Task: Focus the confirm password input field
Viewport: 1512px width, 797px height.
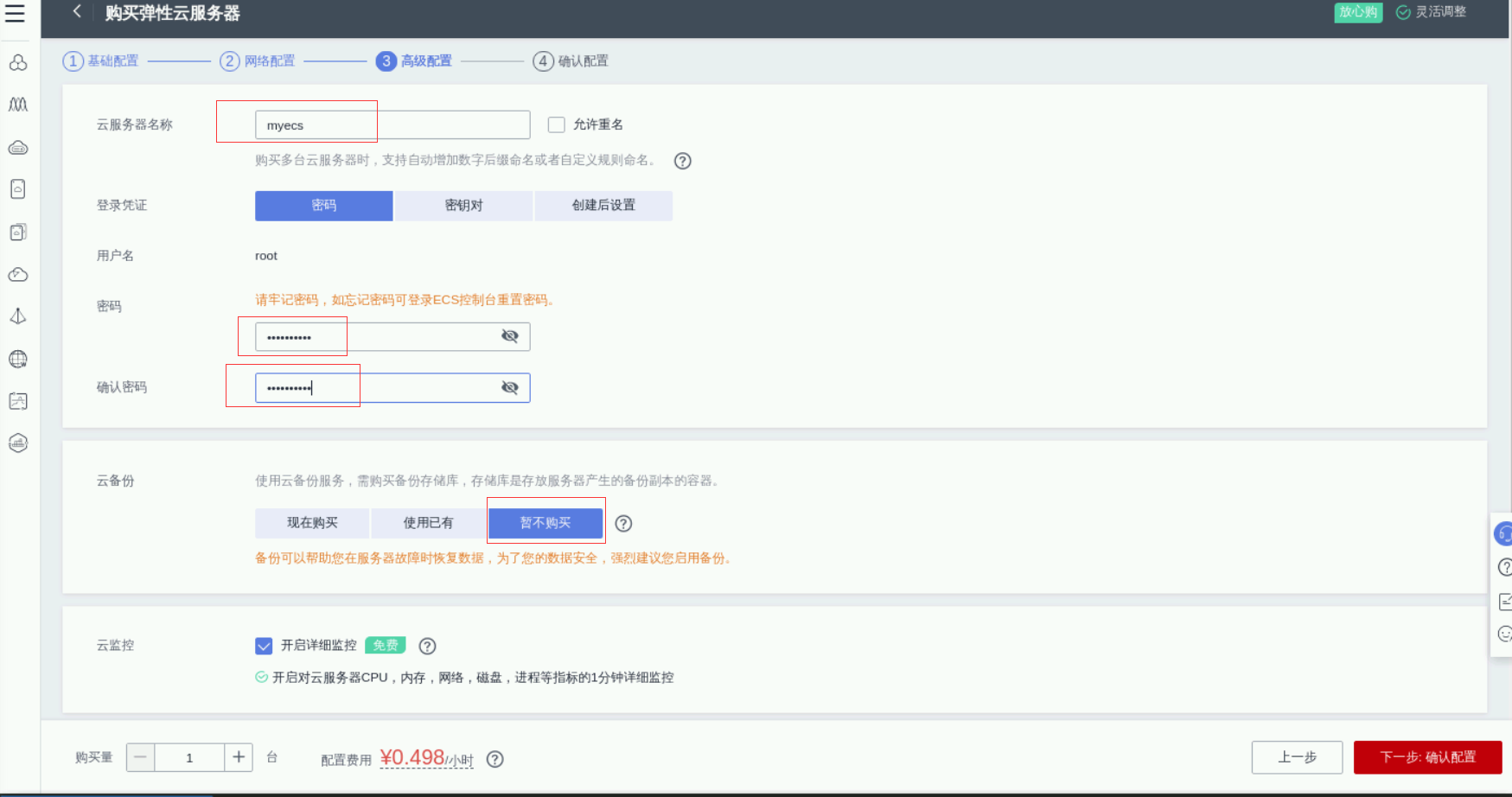Action: pyautogui.click(x=392, y=387)
